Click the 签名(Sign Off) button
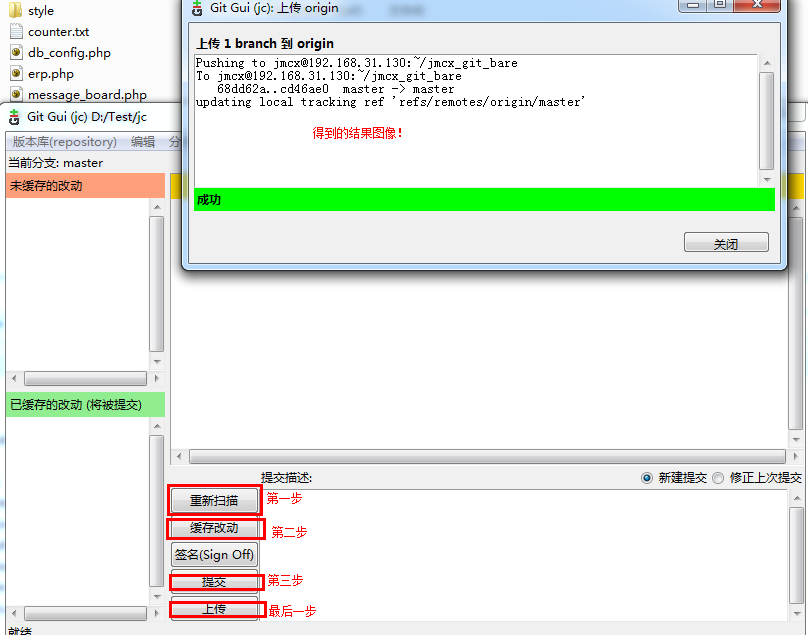The width and height of the screenshot is (808, 635). coord(214,554)
